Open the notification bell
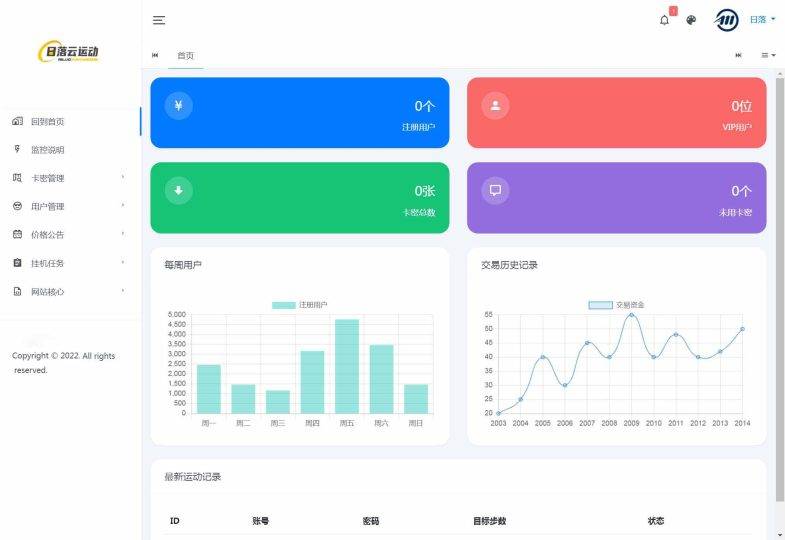The image size is (785, 540). click(664, 20)
